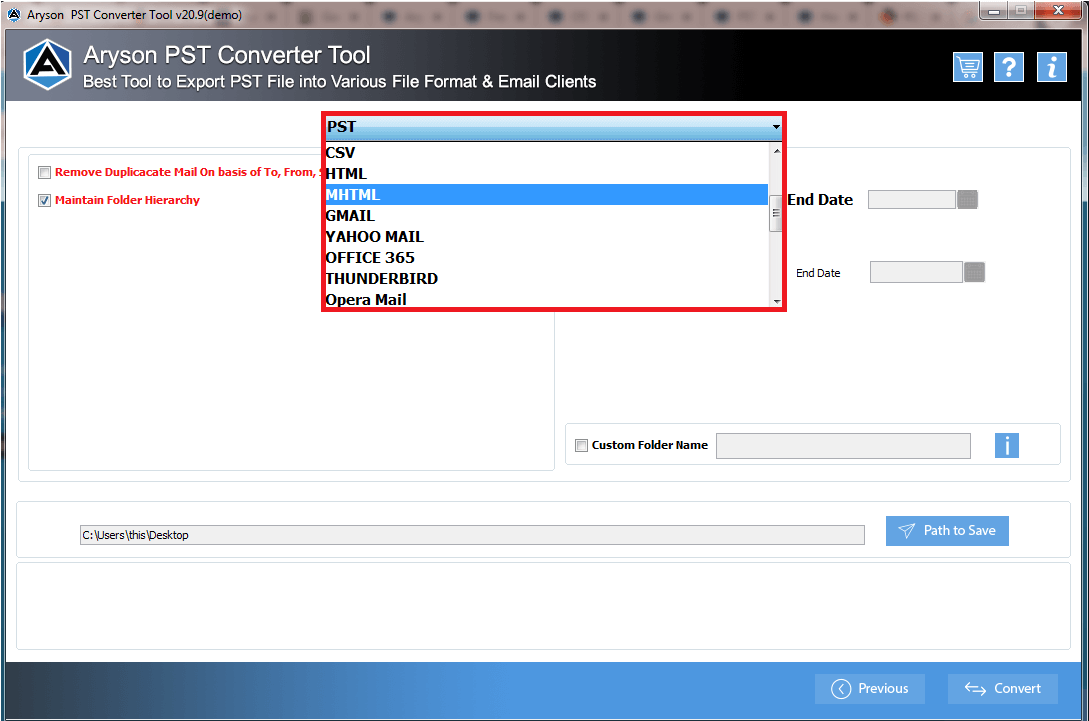The image size is (1089, 721).
Task: Click the info icon next to Custom Folder Name
Action: (1006, 445)
